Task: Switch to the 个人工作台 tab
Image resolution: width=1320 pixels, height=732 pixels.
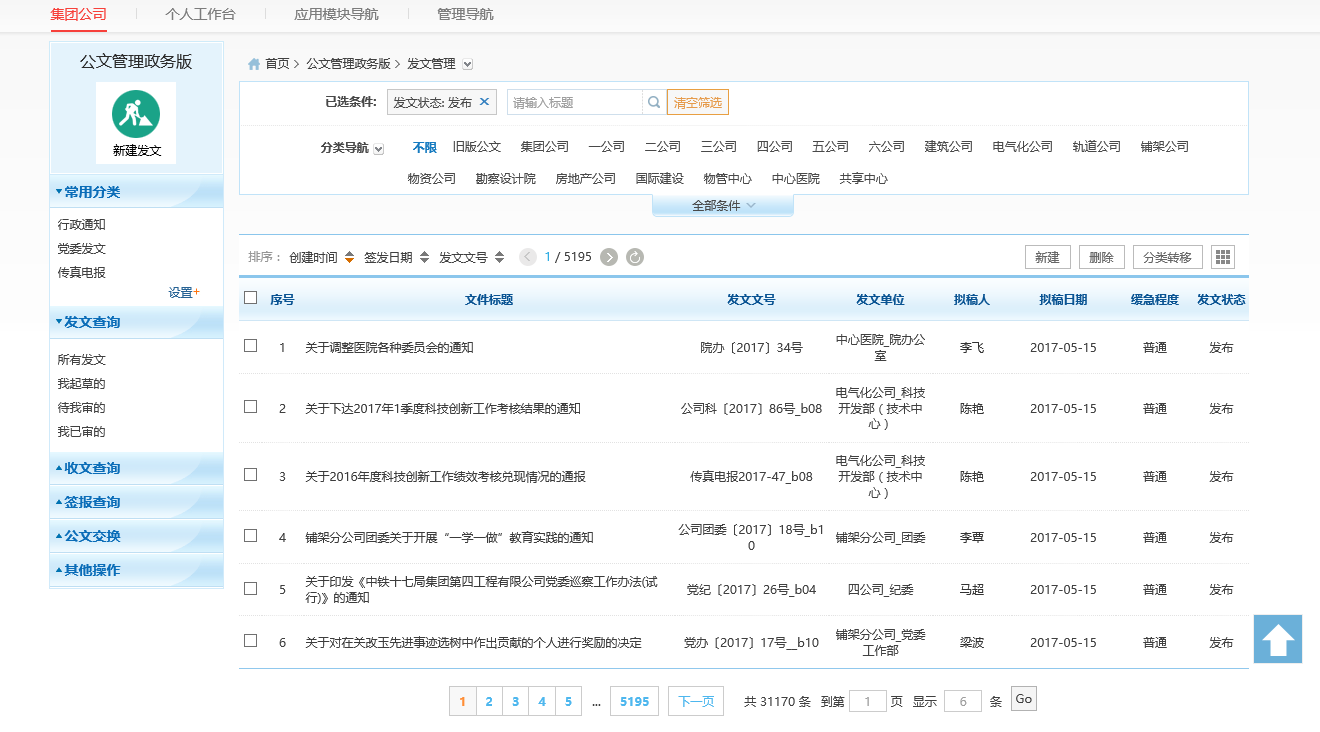Action: [x=200, y=14]
